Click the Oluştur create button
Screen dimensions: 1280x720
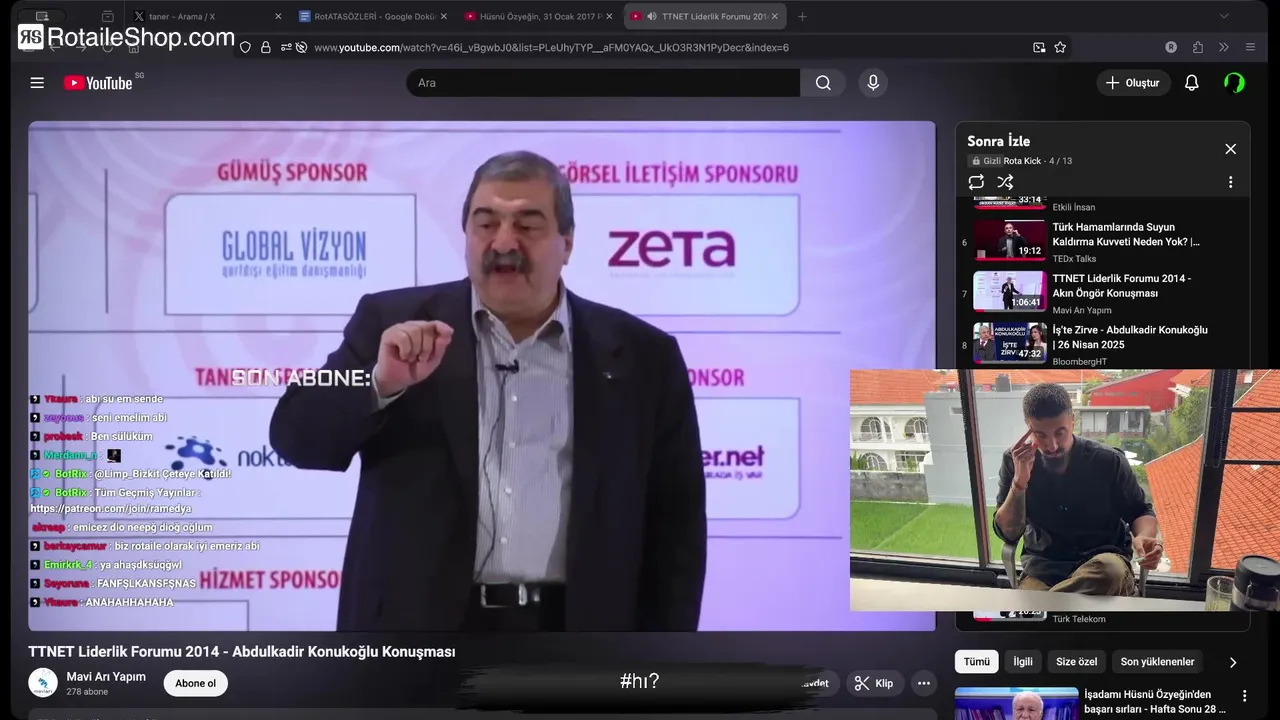pos(1133,83)
